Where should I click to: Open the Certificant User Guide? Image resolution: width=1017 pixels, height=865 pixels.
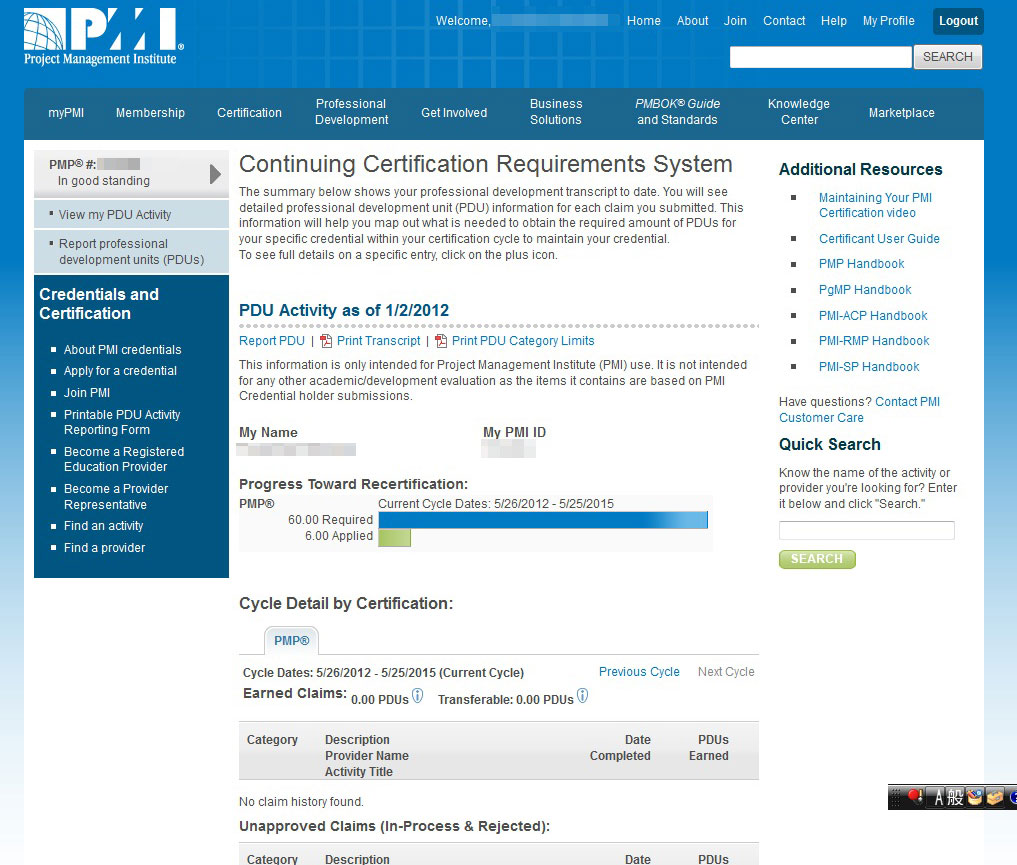point(879,239)
